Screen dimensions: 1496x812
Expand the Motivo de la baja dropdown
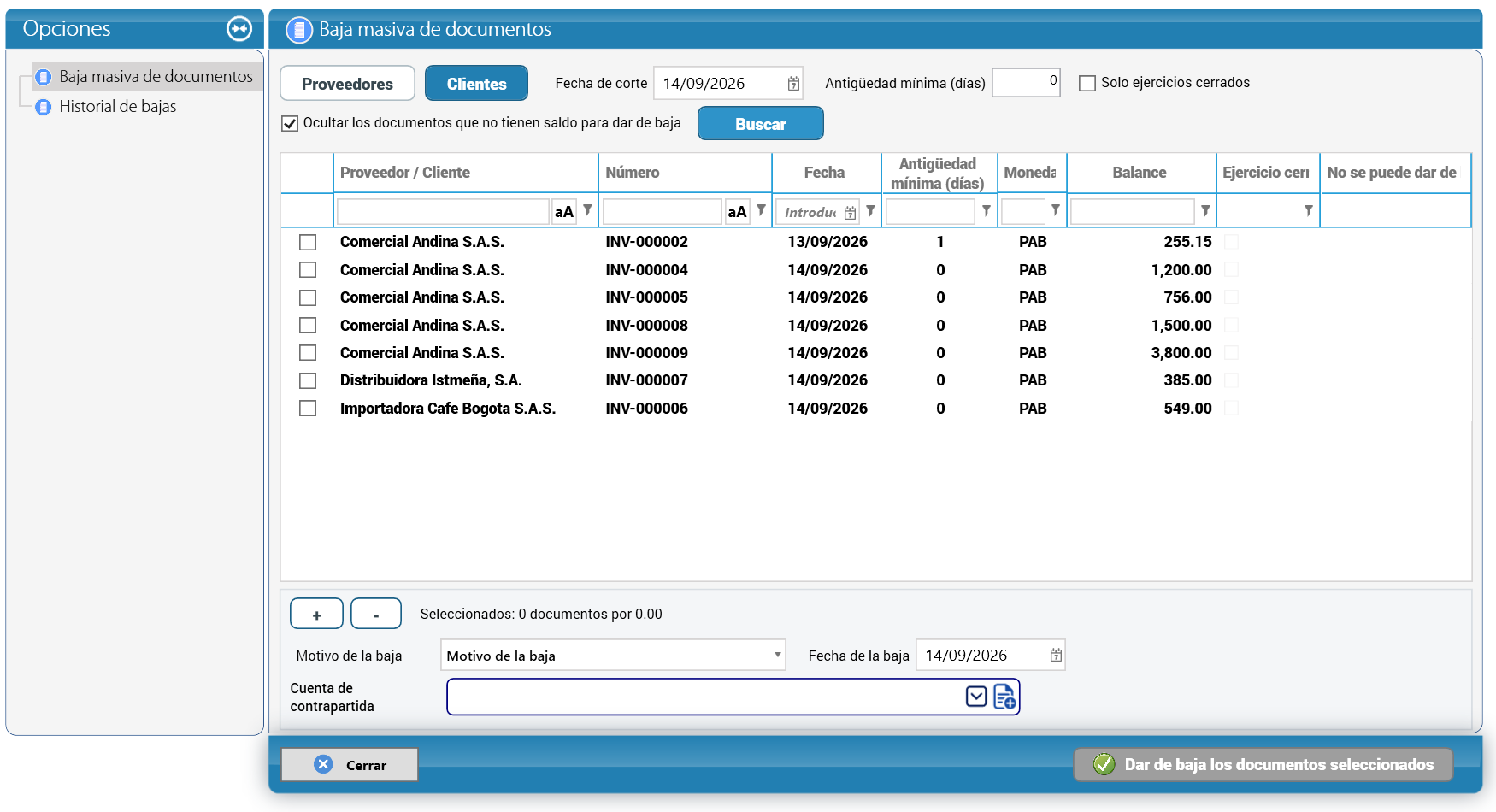pos(777,656)
